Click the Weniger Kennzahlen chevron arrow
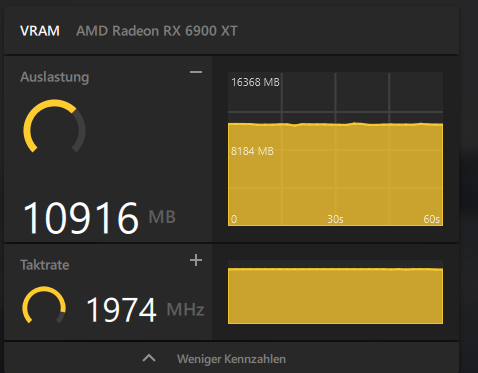This screenshot has width=478, height=373. (x=149, y=358)
